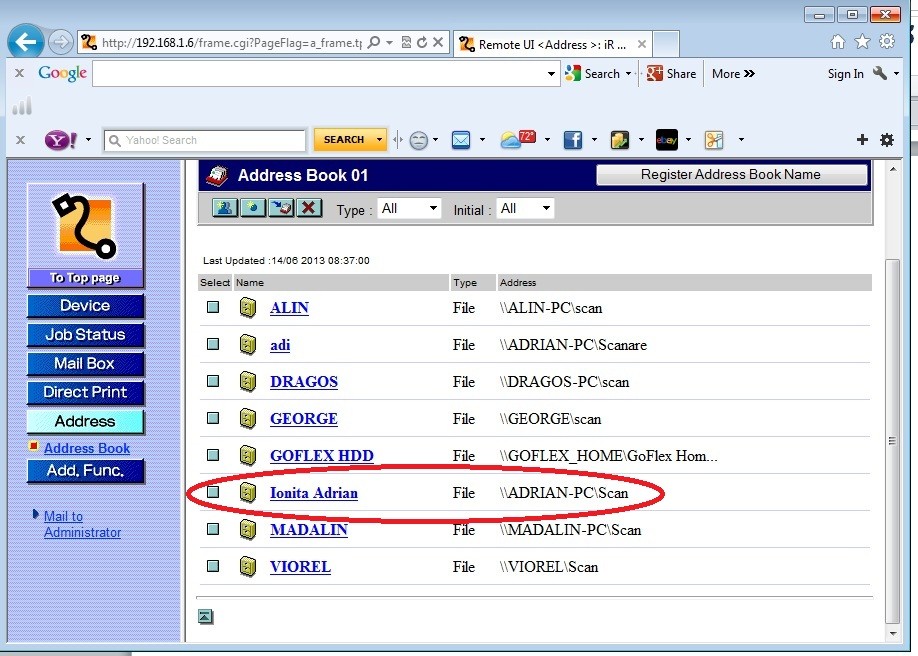The image size is (918, 656).
Task: Open the Job Status menu
Action: coord(85,334)
